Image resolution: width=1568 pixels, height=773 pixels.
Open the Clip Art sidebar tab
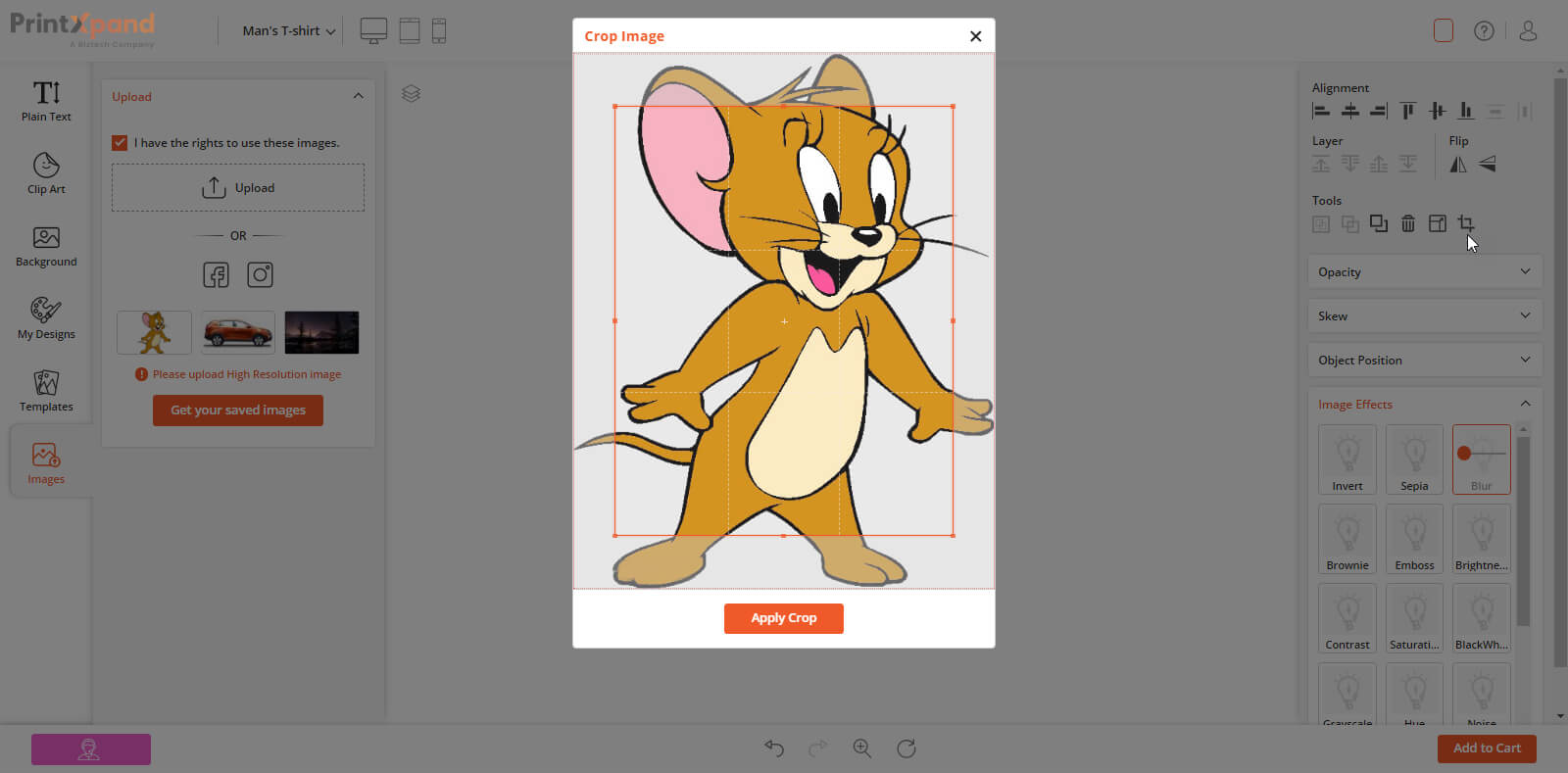[46, 173]
